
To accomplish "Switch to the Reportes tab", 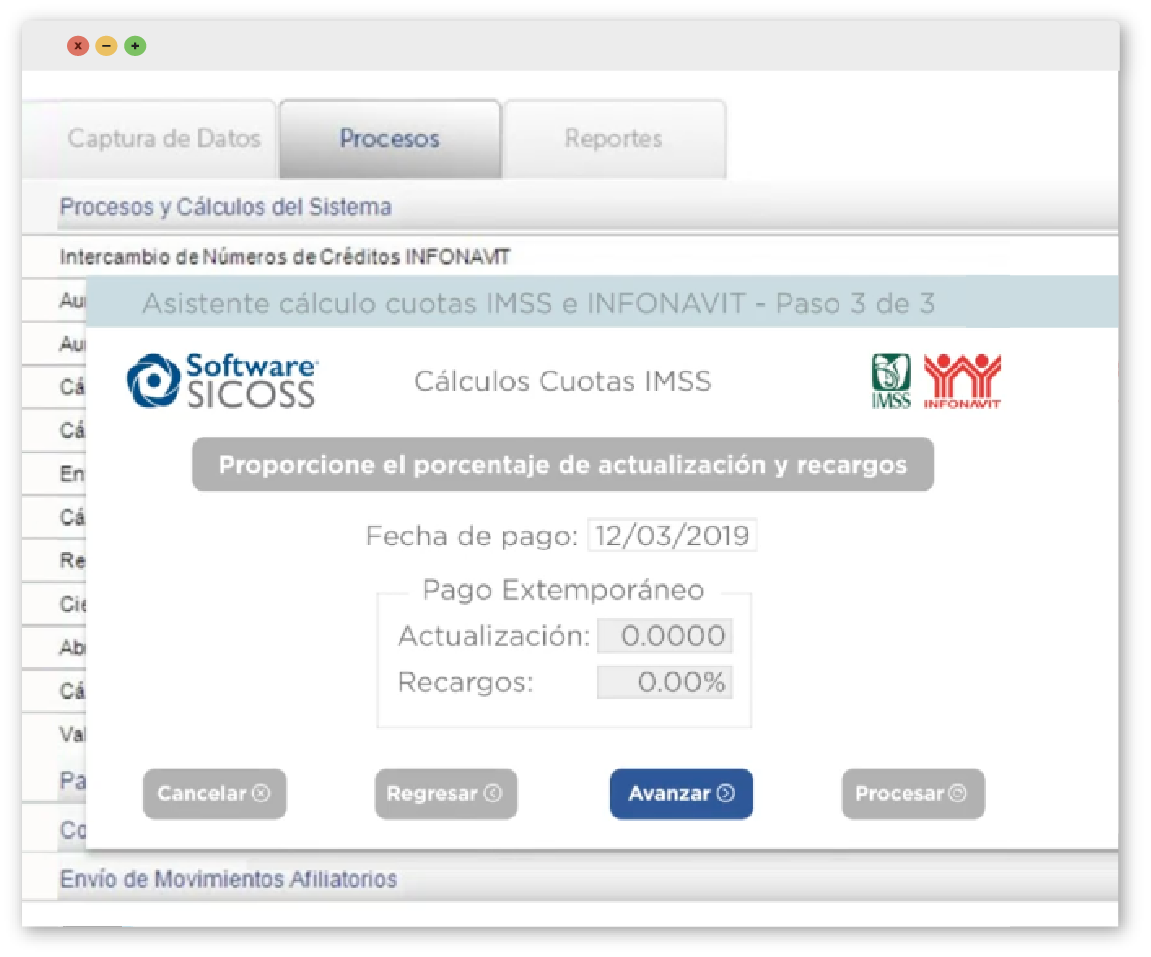I will coord(614,139).
